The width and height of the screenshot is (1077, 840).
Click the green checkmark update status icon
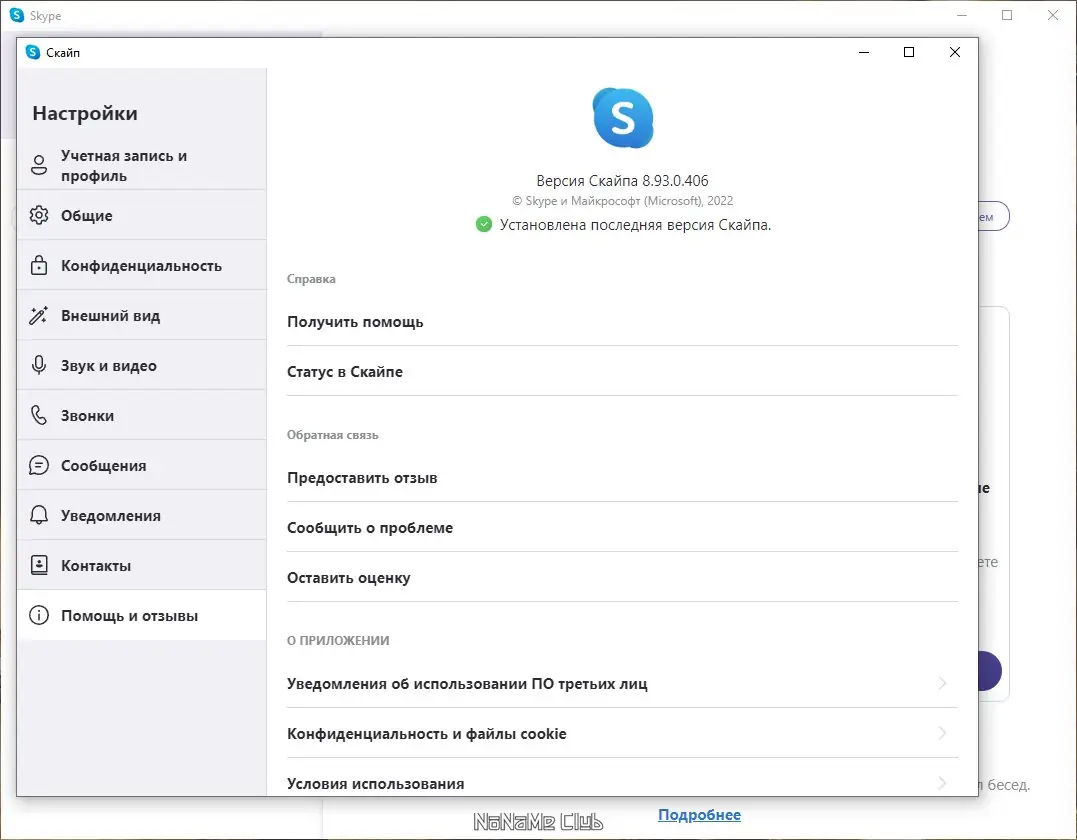(484, 224)
